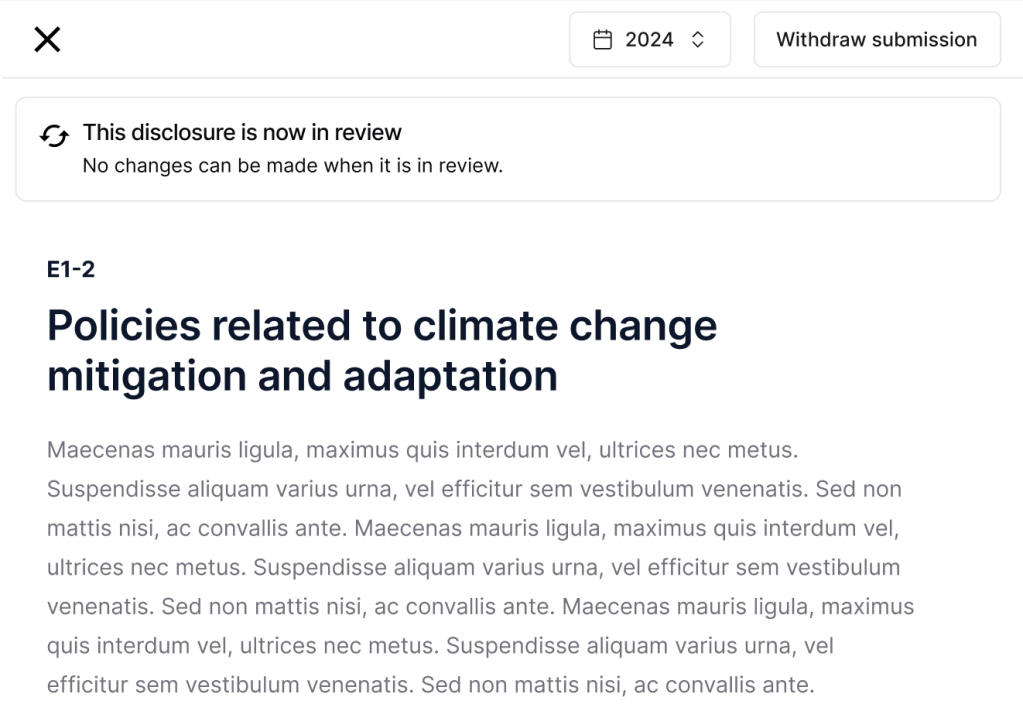Image resolution: width=1023 pixels, height=721 pixels.
Task: Click the paragraph's first line starting "Maecenas mauris"
Action: [x=422, y=450]
